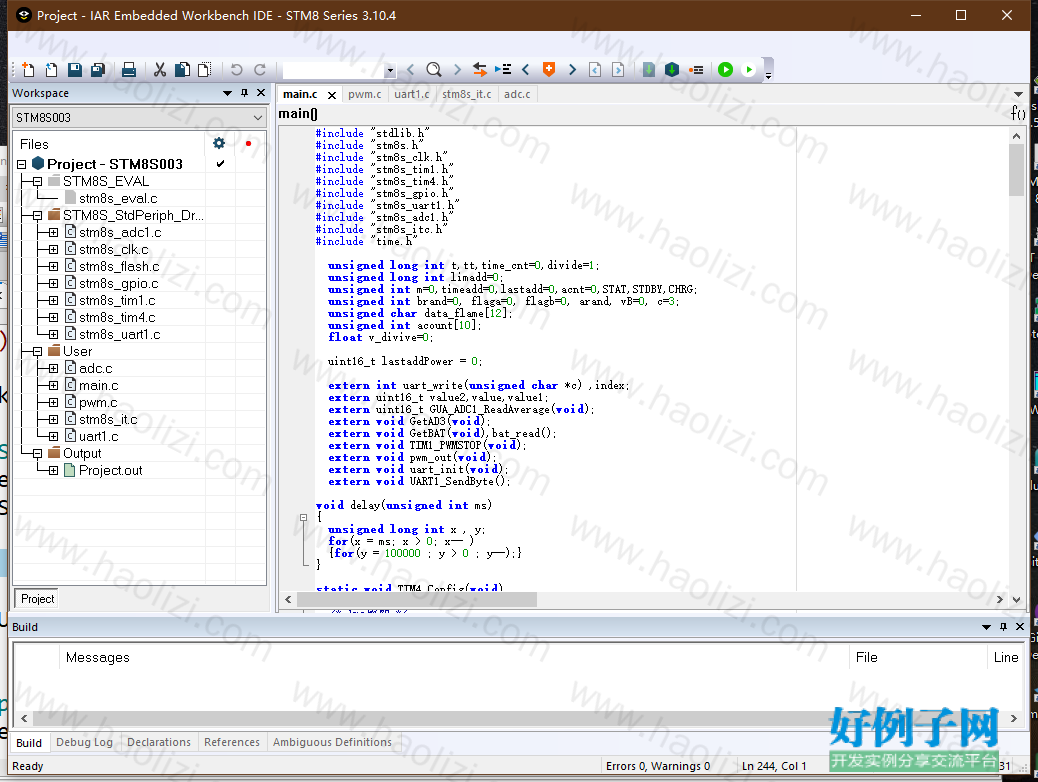The width and height of the screenshot is (1038, 782).
Task: Toggle bookmark with orange shield icon
Action: [549, 70]
